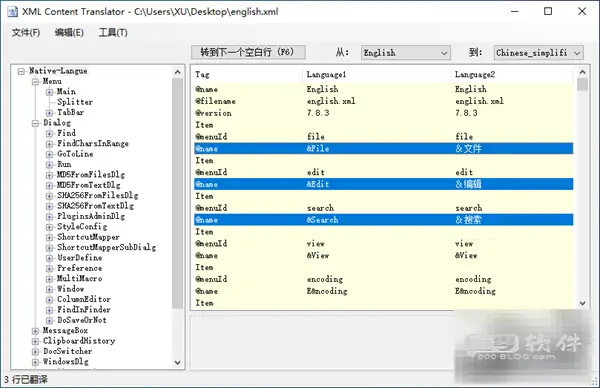Expand the DocSwitcher tree node
The image size is (600, 388).
click(x=36, y=351)
